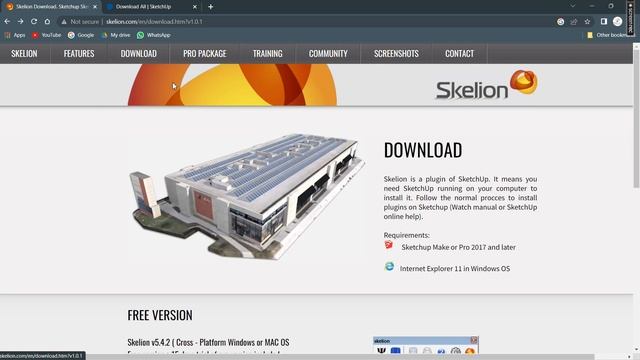
Task: Open the Apps bookmarks shortcut
Action: (15, 35)
